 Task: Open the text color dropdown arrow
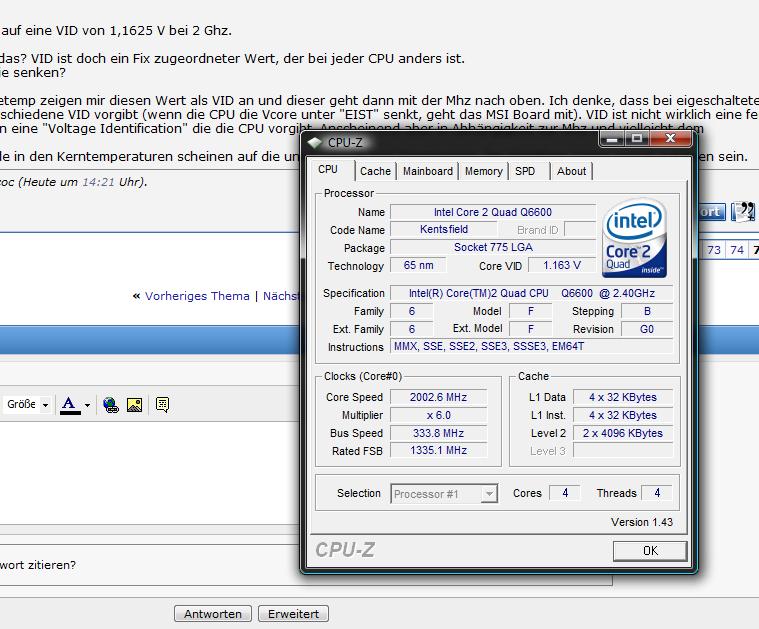click(x=87, y=405)
